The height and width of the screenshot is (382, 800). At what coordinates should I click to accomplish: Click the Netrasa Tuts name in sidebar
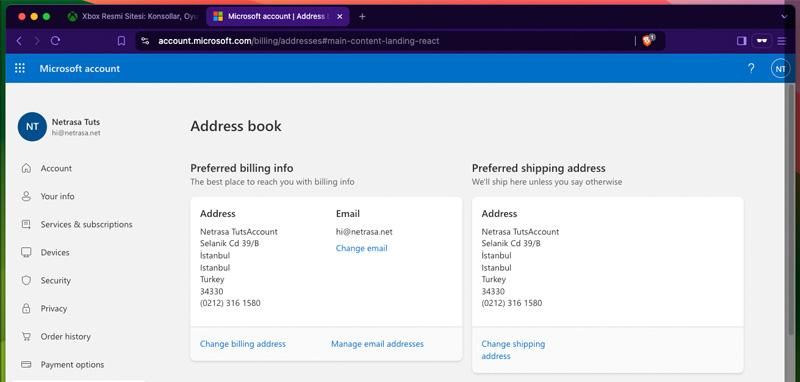76,122
